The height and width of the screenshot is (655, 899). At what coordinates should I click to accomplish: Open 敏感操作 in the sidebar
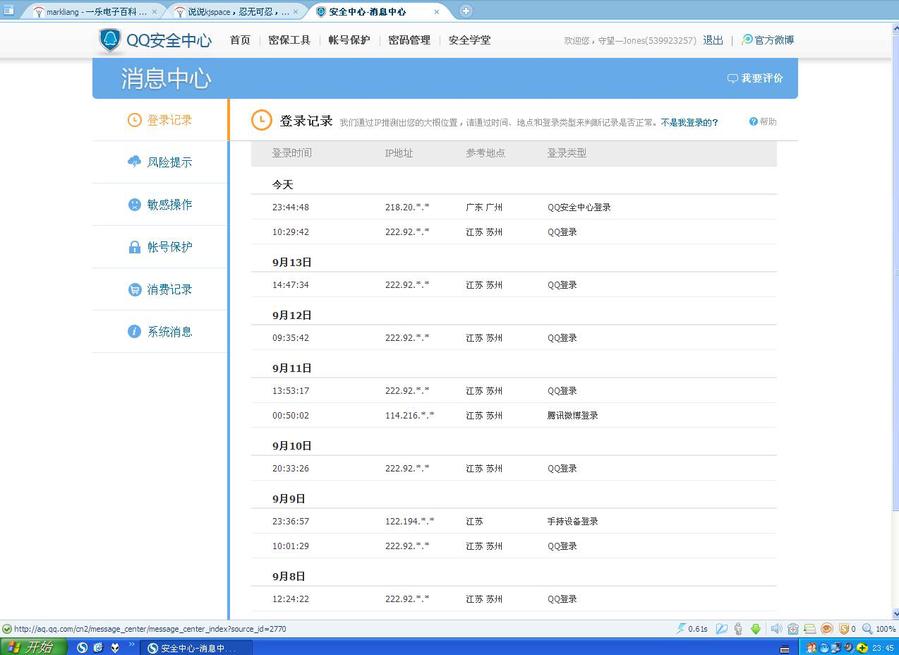[170, 205]
